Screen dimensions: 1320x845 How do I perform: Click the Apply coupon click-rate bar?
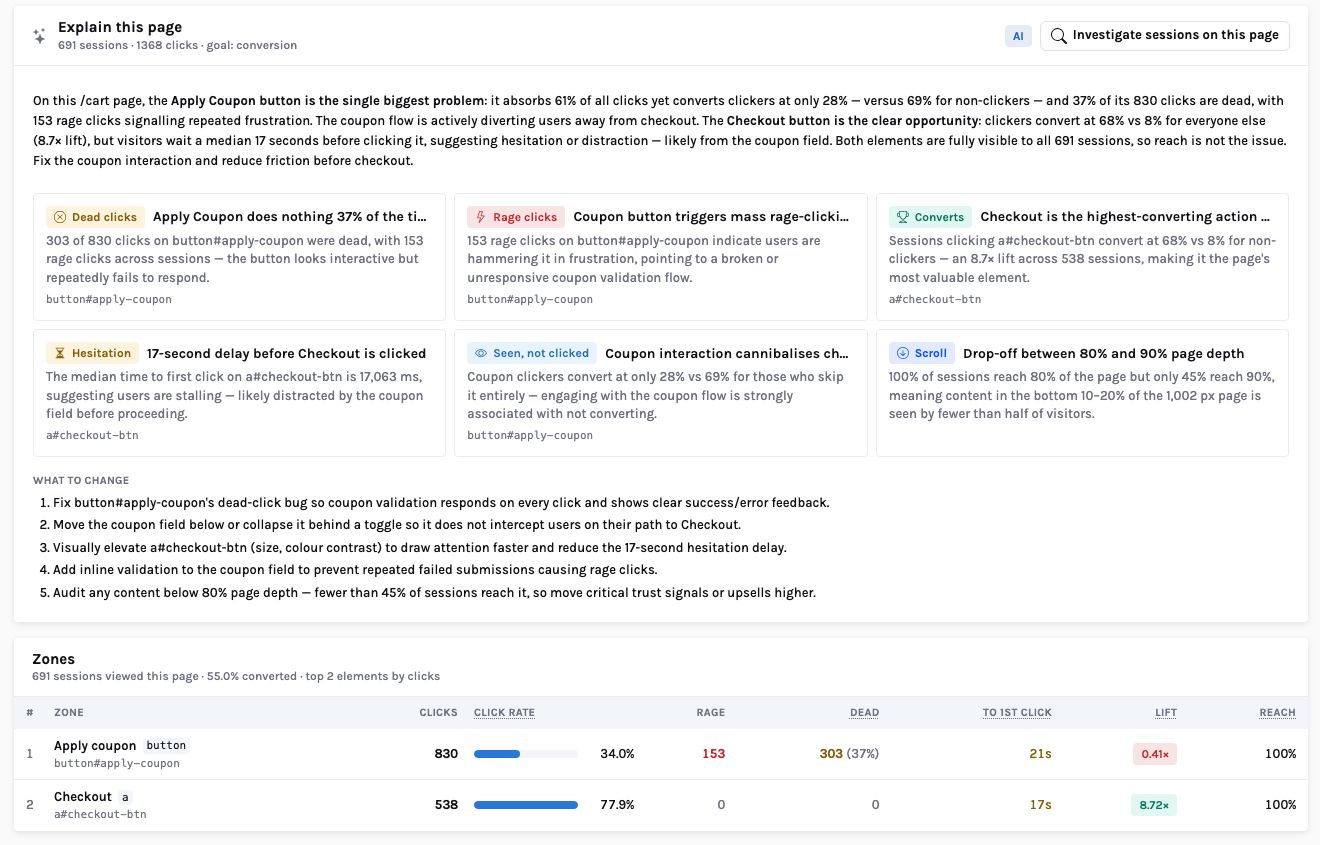526,754
